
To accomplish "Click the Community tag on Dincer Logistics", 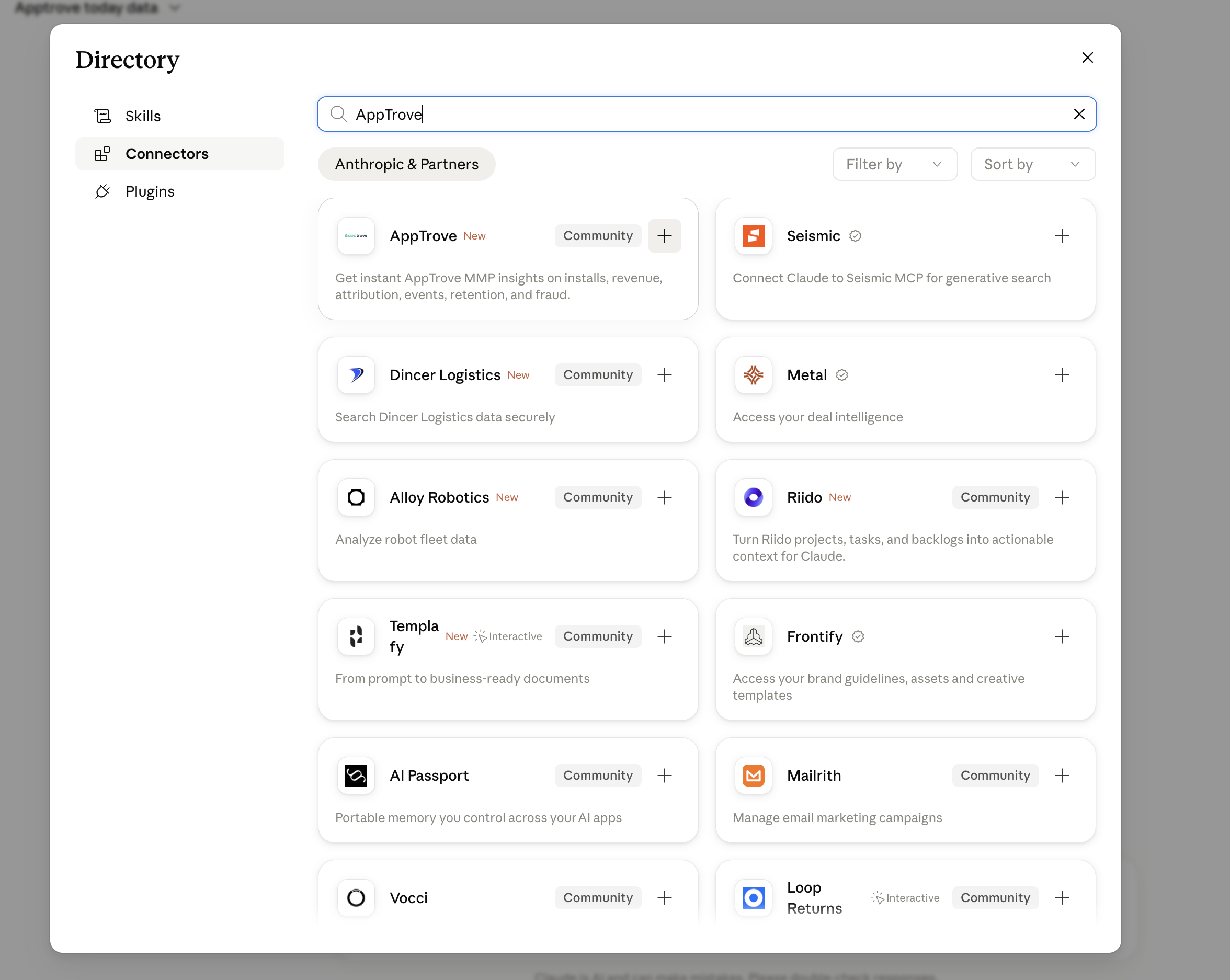I will pos(598,375).
